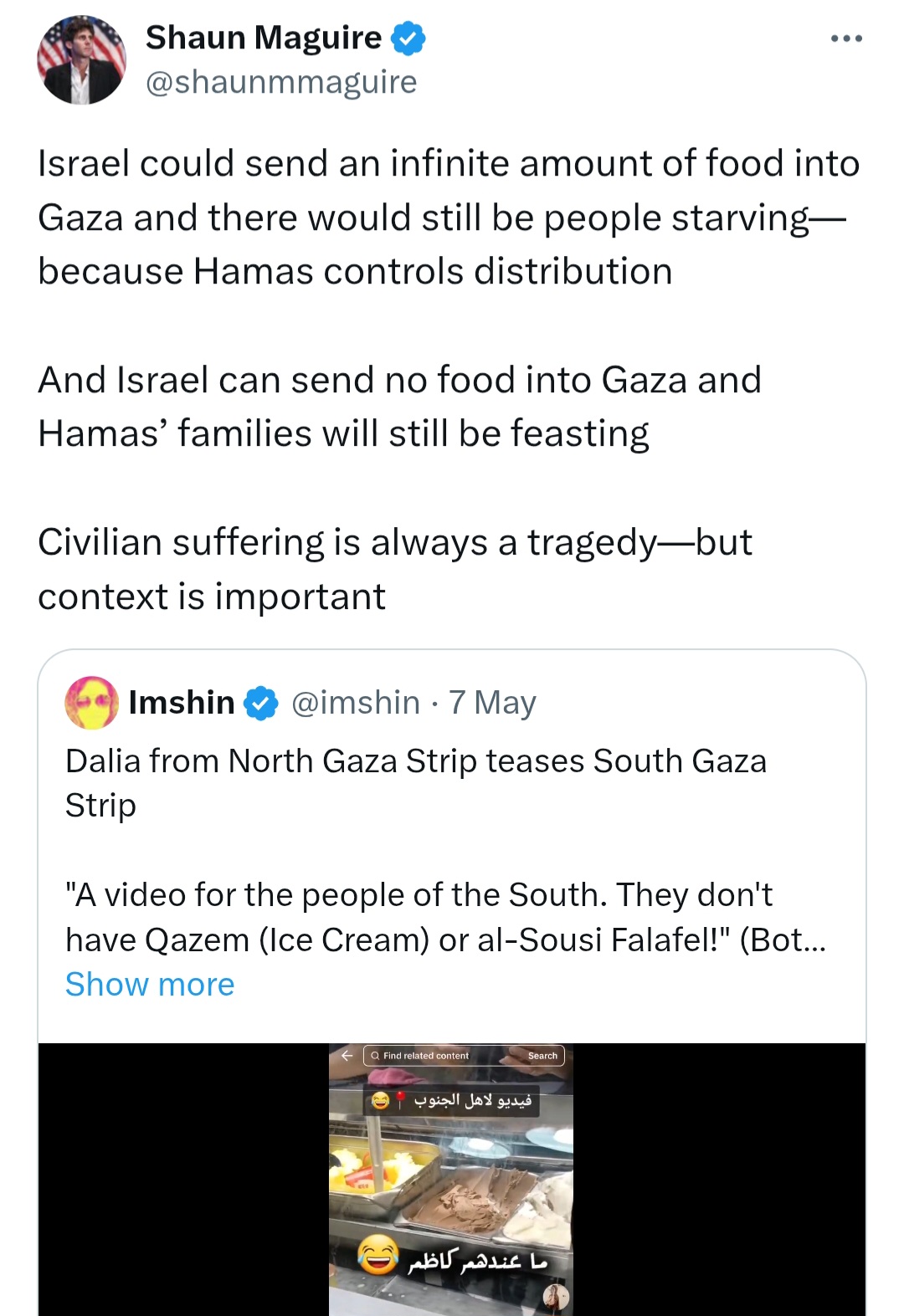Screen dimensions: 904x1316
Task: Tap the verified badge beside Imshin
Action: 261,703
